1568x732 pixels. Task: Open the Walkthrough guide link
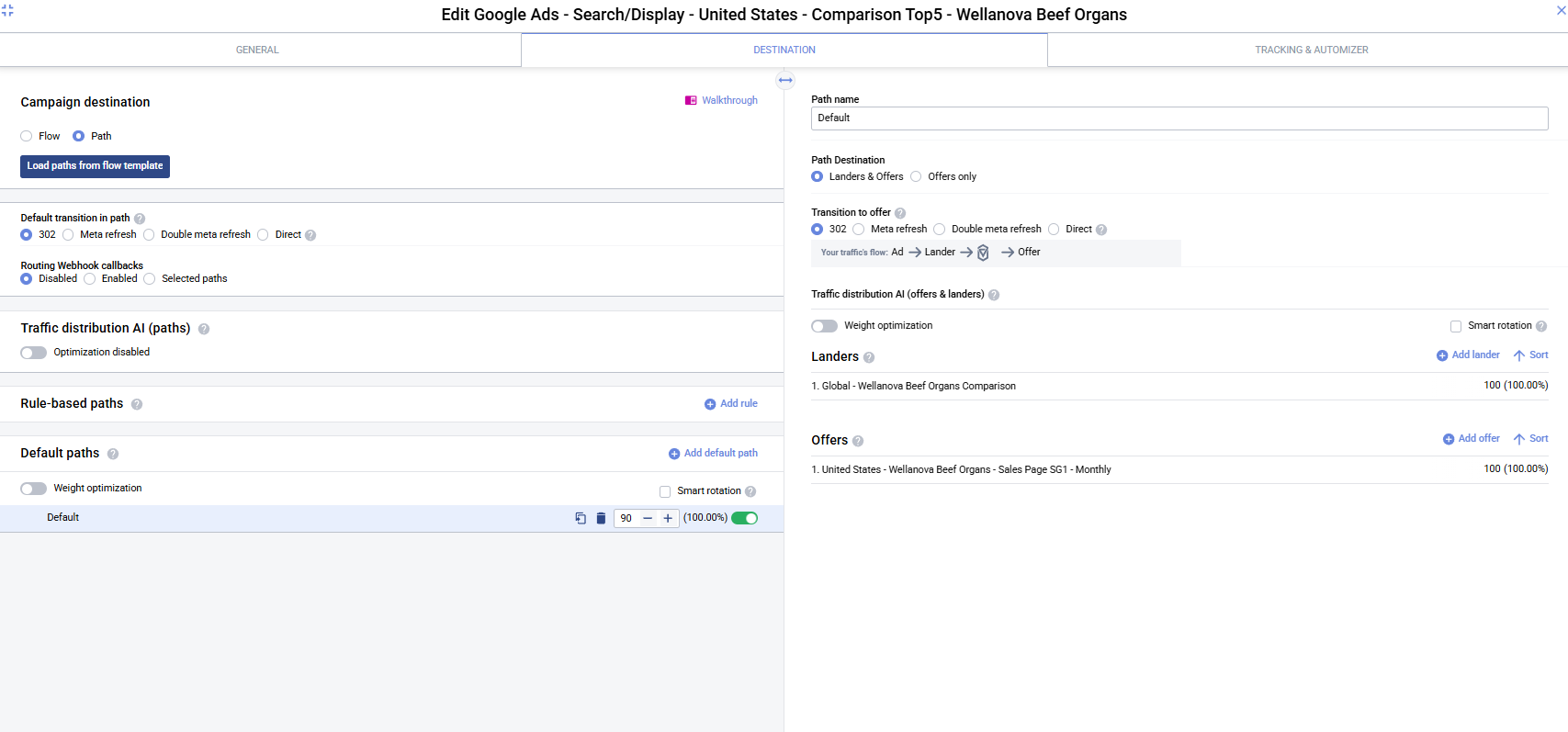(x=722, y=100)
